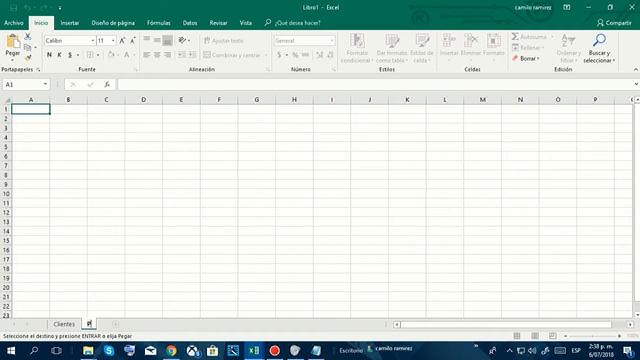Click the percent style icon

(295, 55)
